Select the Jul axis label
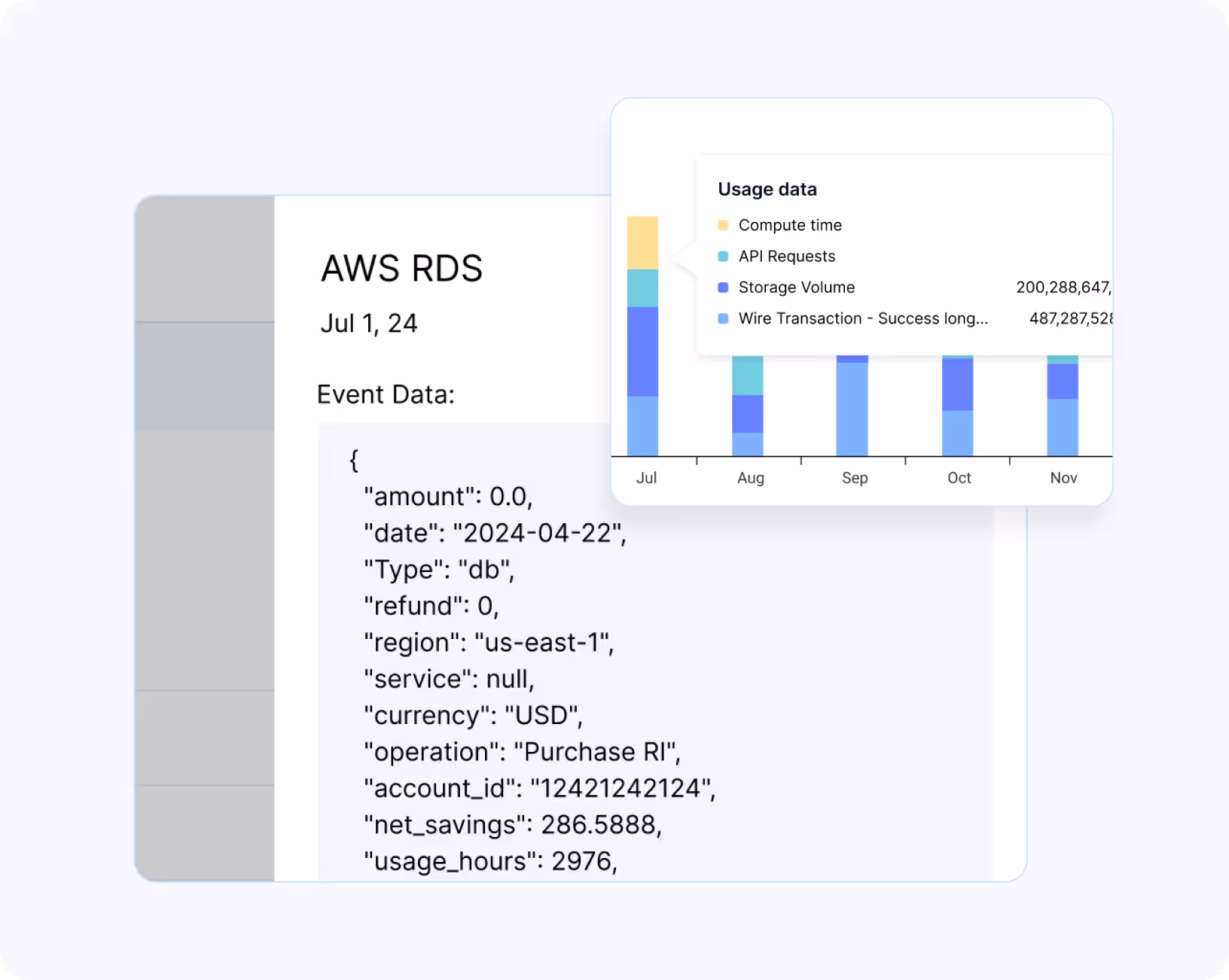Image resolution: width=1229 pixels, height=980 pixels. pos(646,477)
